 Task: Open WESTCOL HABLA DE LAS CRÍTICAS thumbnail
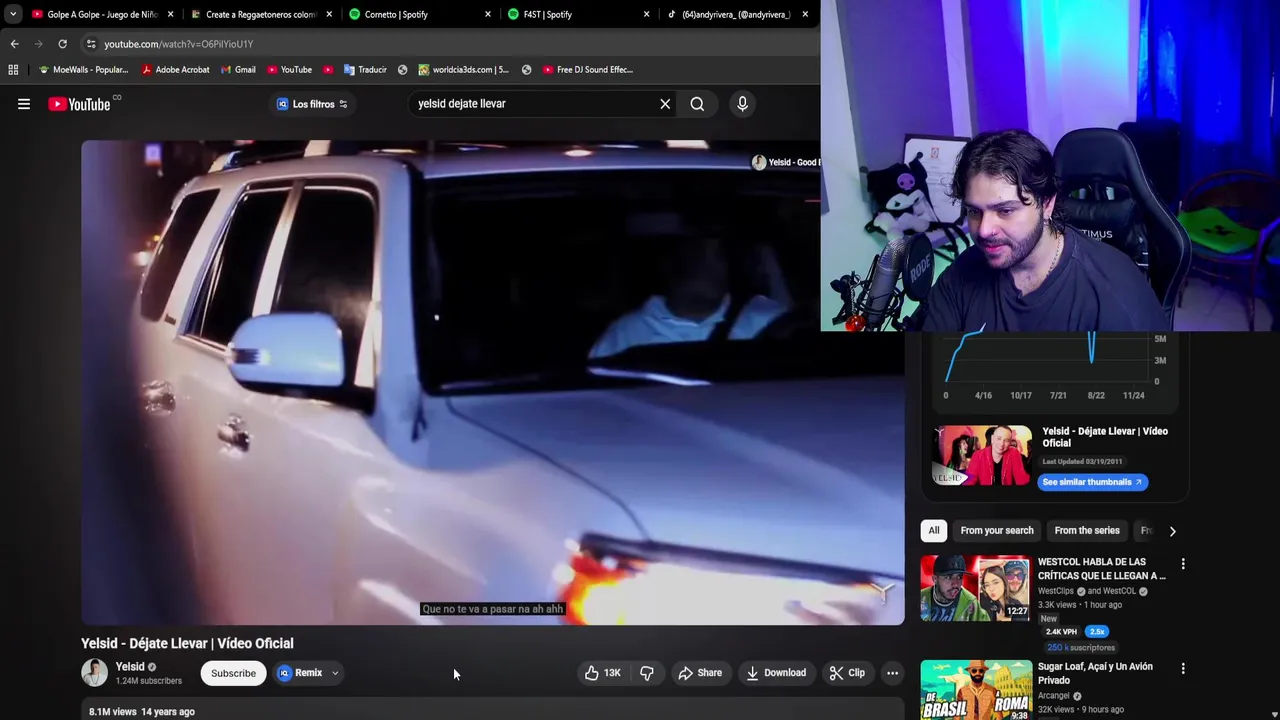point(975,588)
